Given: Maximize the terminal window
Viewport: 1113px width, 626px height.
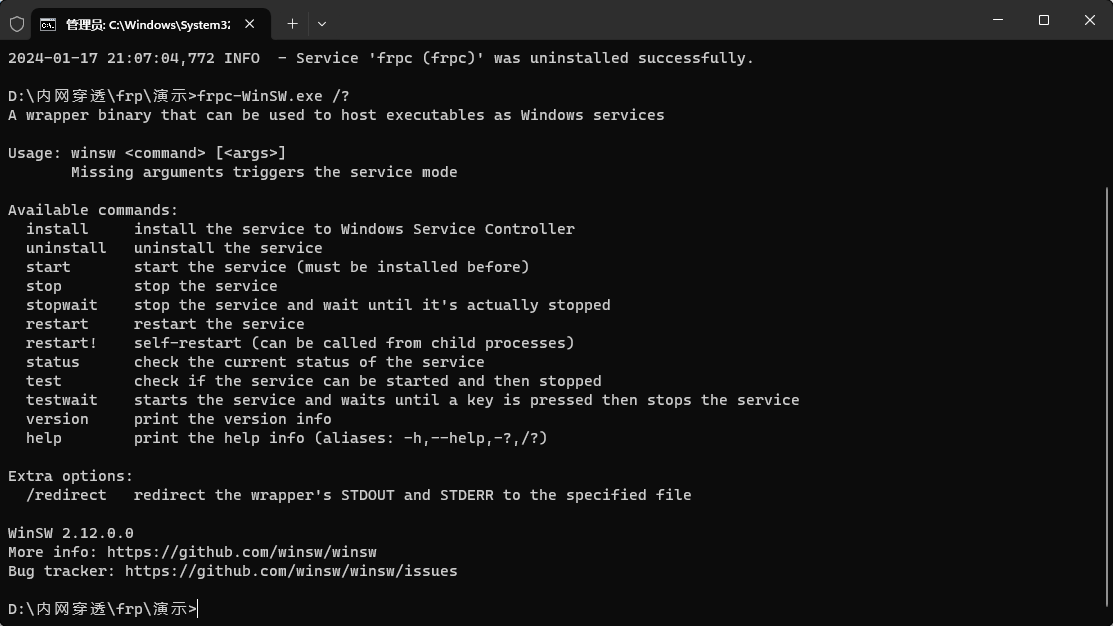Looking at the screenshot, I should (x=1043, y=20).
